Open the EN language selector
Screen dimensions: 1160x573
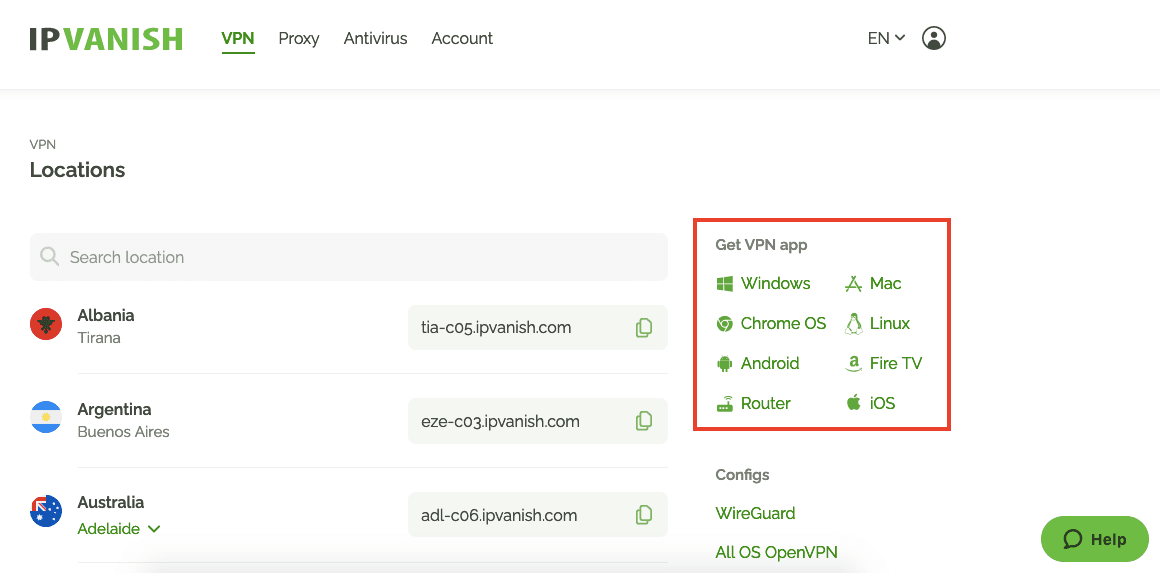point(886,38)
